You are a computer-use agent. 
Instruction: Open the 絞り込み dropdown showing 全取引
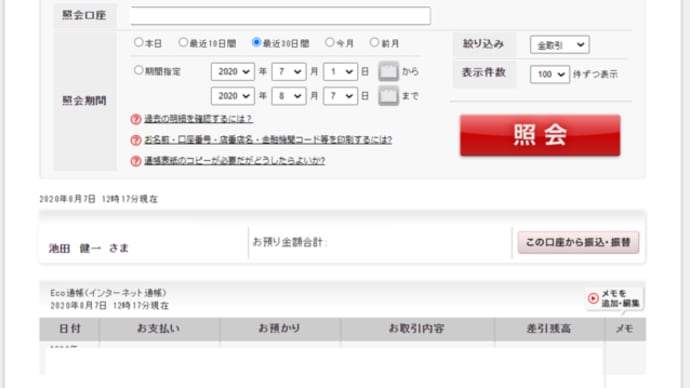click(560, 45)
